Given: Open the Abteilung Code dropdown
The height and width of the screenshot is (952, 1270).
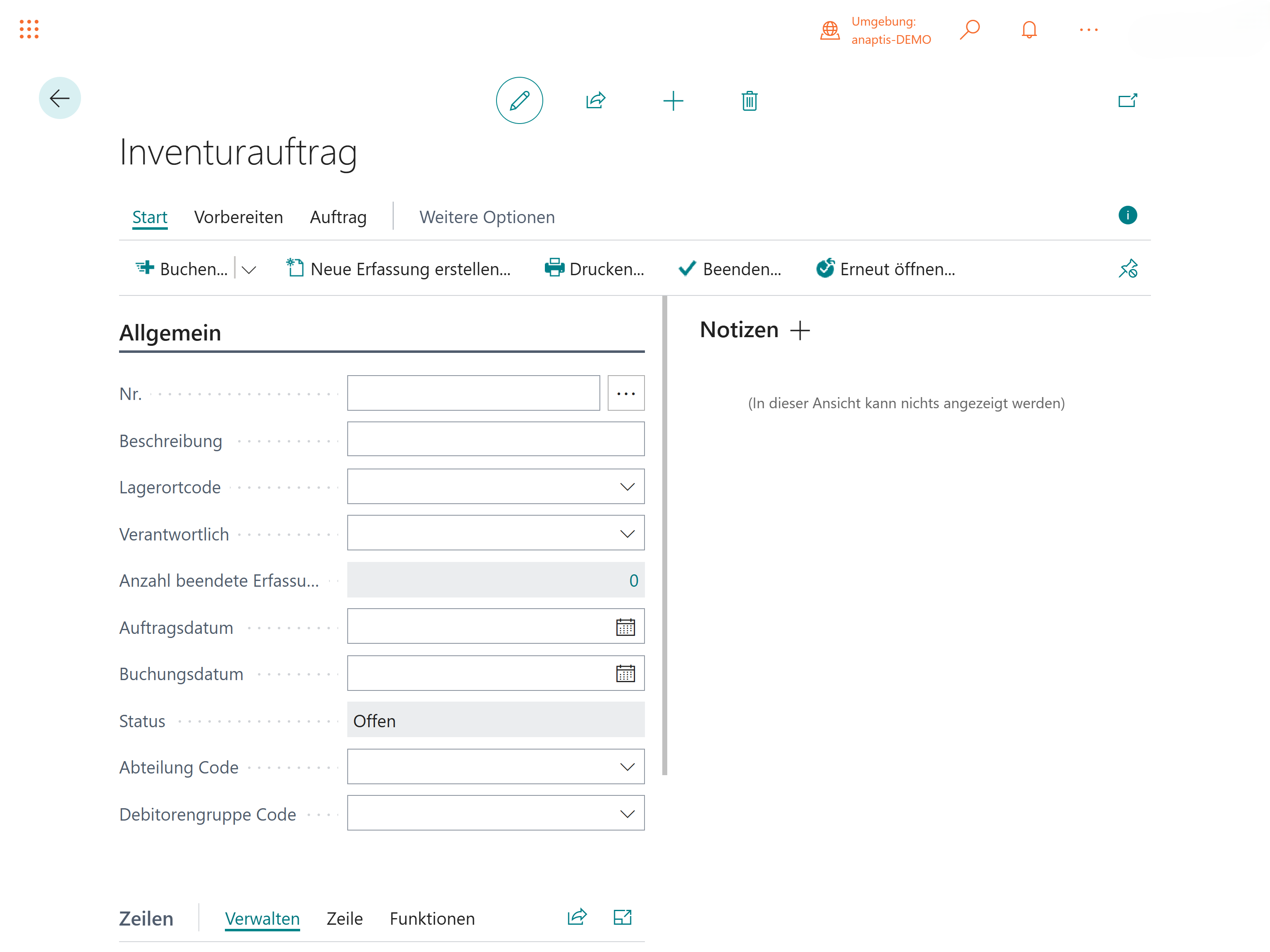Looking at the screenshot, I should click(627, 767).
